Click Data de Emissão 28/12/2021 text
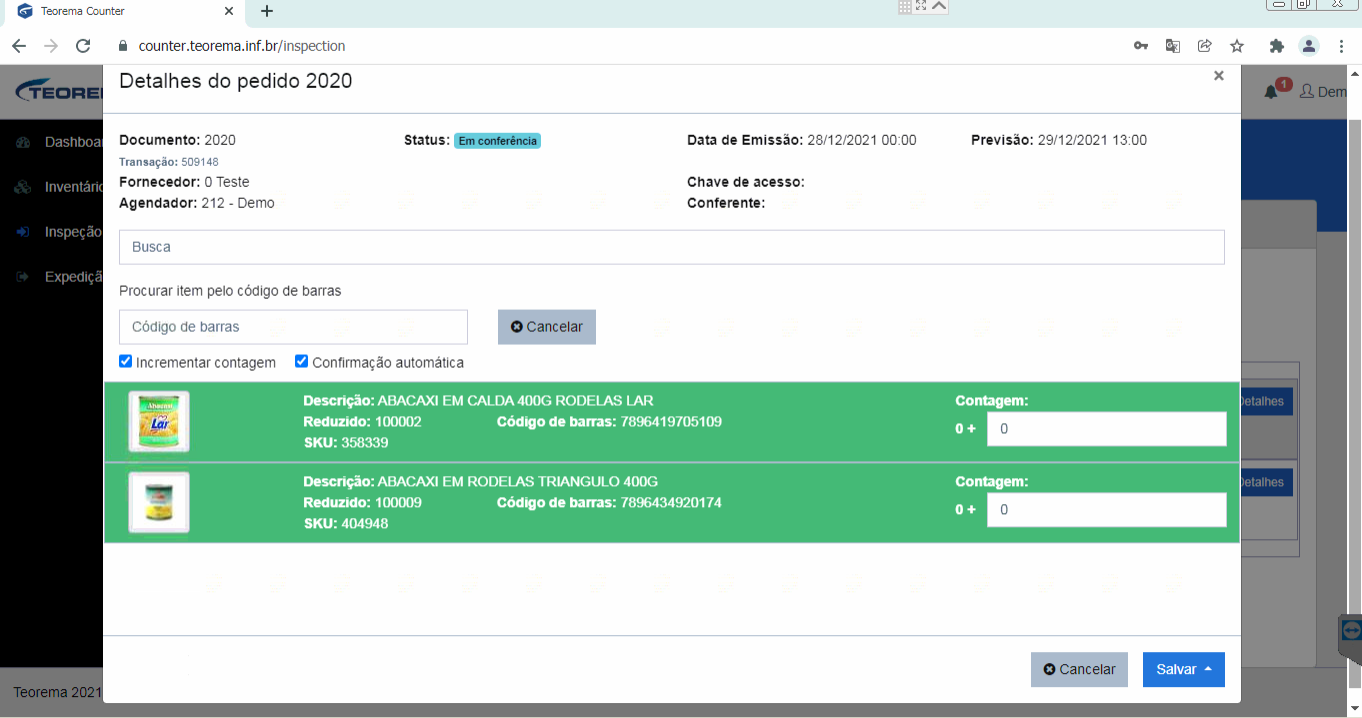The width and height of the screenshot is (1362, 718). pos(802,140)
